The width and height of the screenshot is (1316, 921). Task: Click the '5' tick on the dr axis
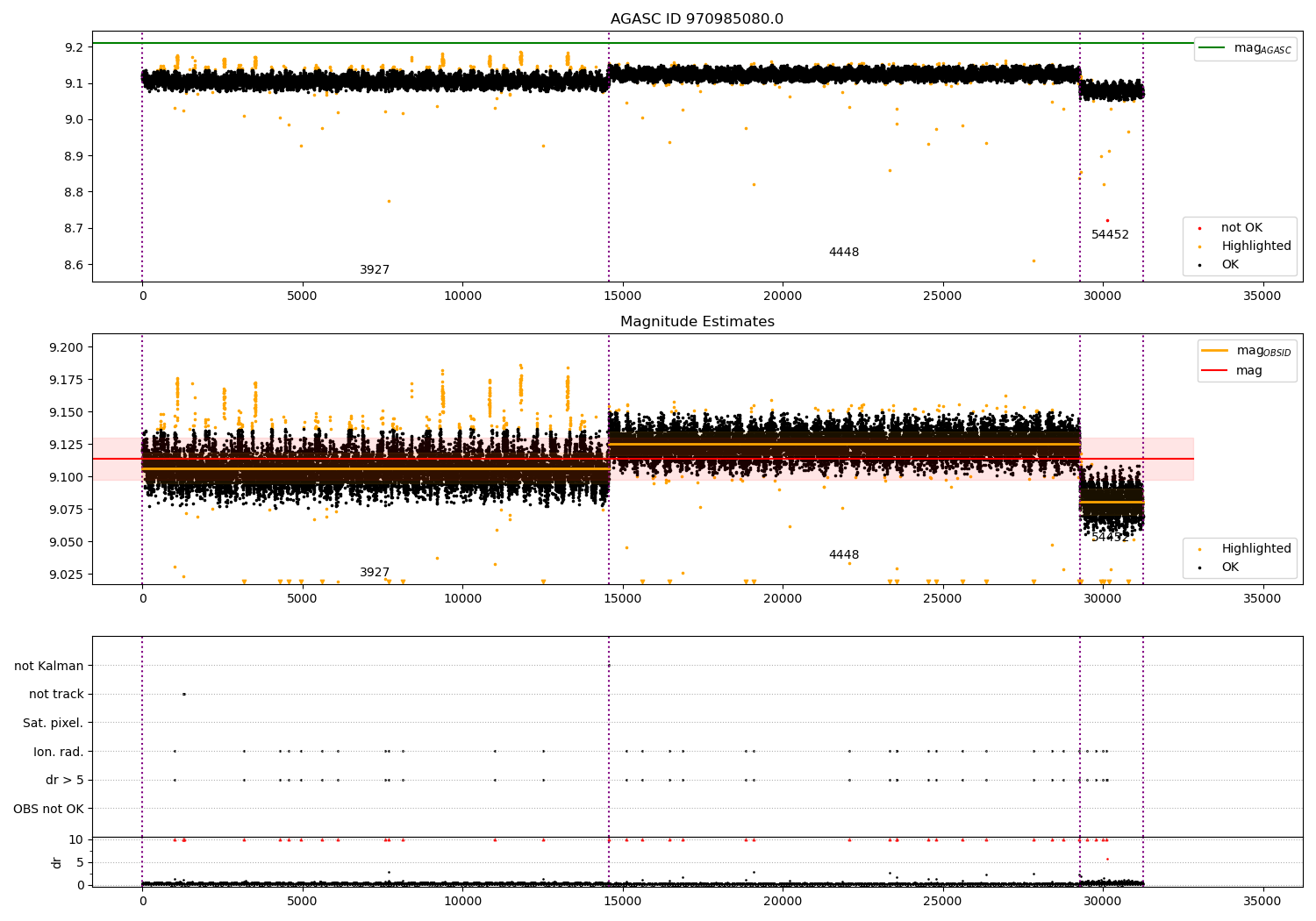[x=81, y=862]
